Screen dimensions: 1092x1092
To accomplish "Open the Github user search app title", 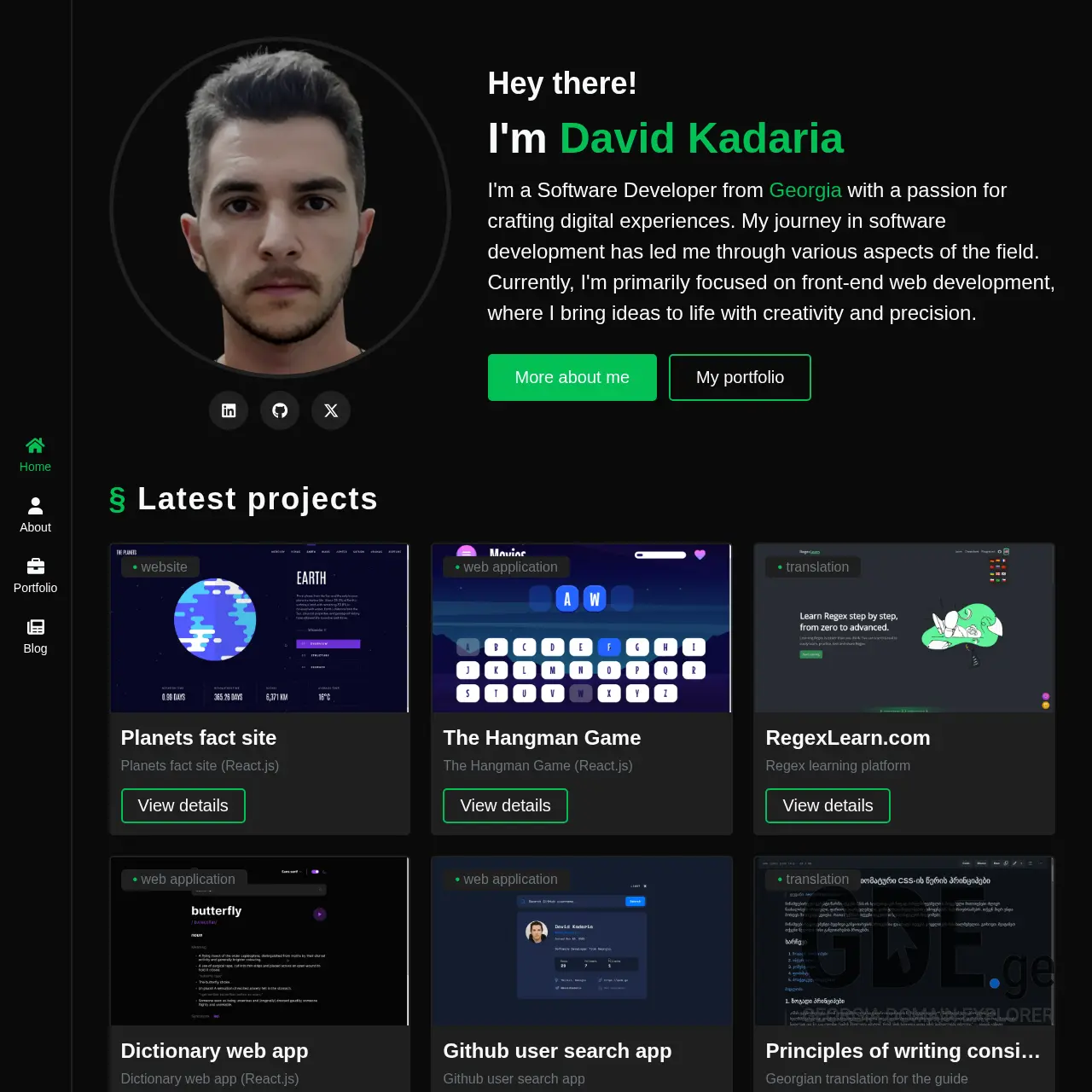I will click(x=558, y=1051).
